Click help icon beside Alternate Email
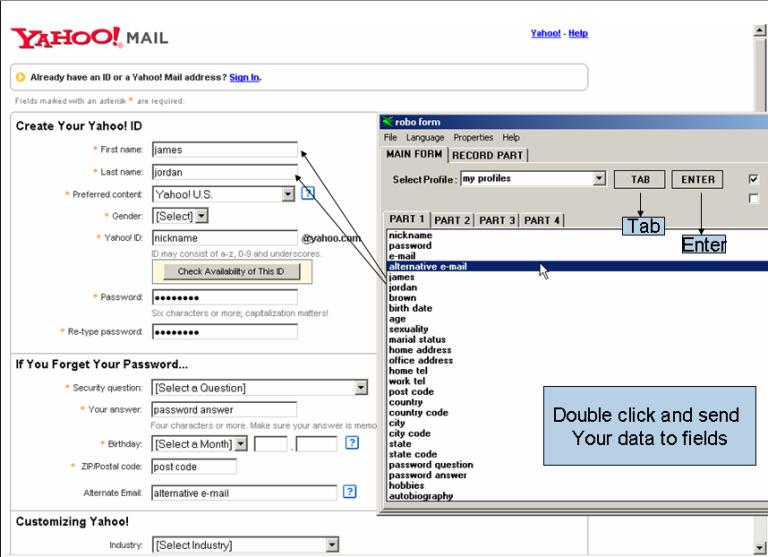The width and height of the screenshot is (768, 557). click(x=349, y=491)
